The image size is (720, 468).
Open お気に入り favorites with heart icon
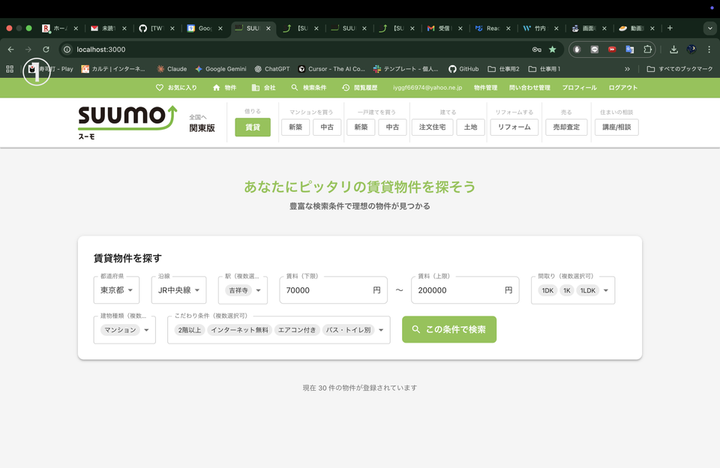(176, 87)
